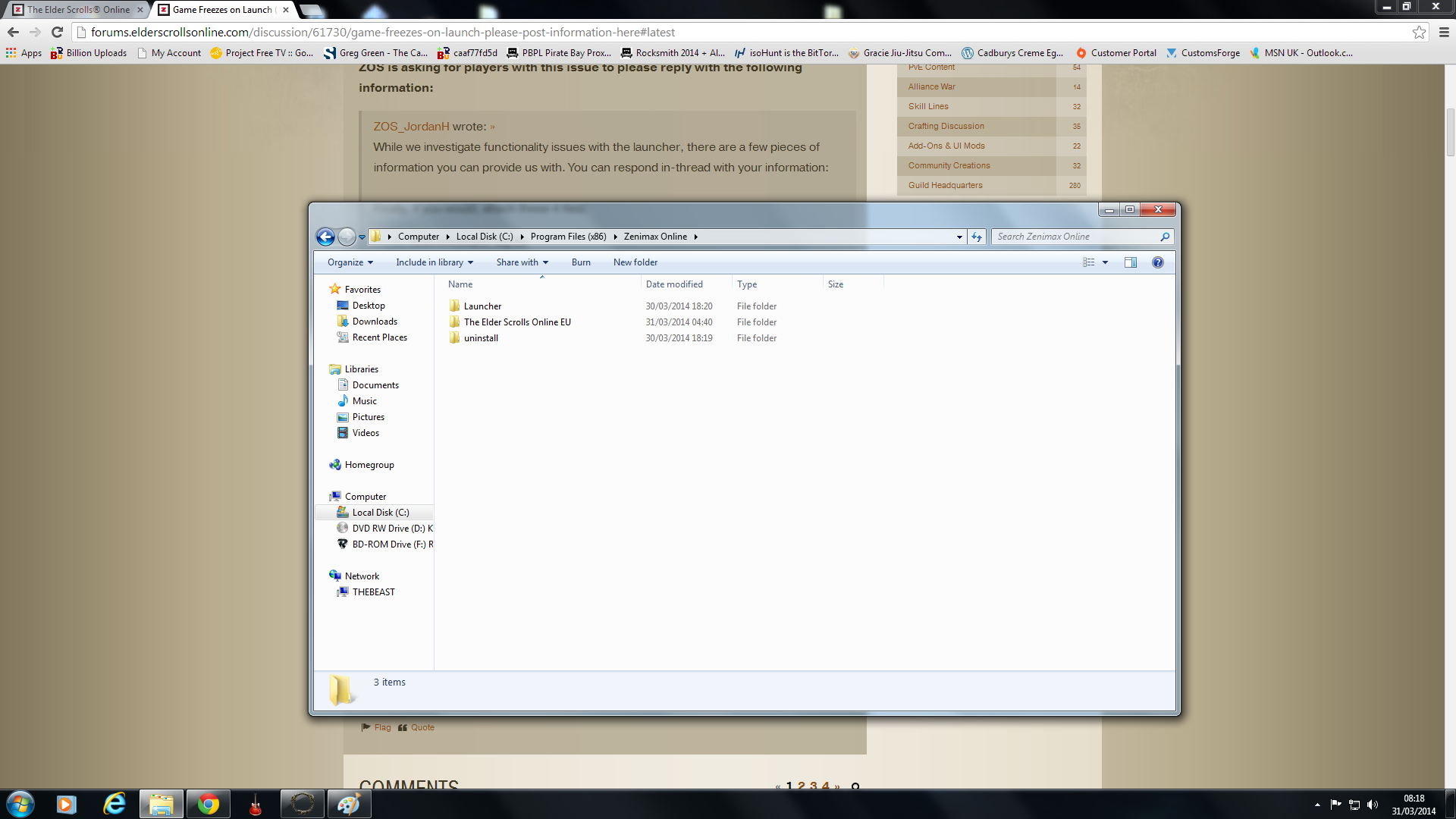Screen dimensions: 1456x819
Task: Select BD-ROM Drive (F:)
Action: point(385,544)
